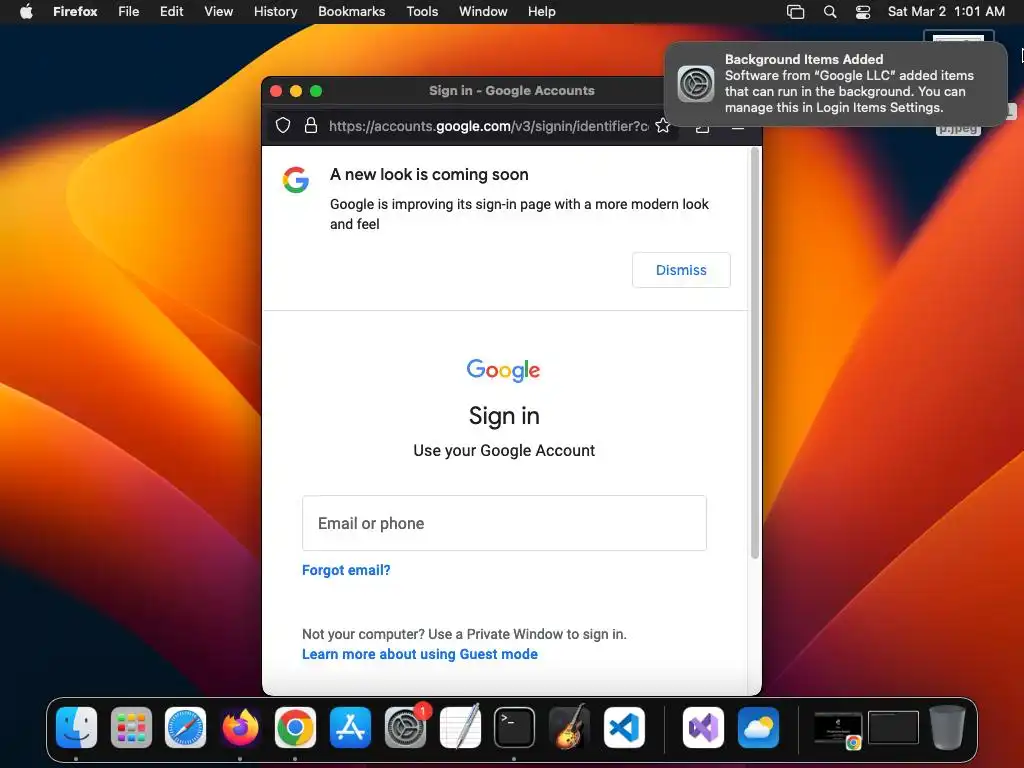
Task: Open Finder from the Dock
Action: click(76, 727)
